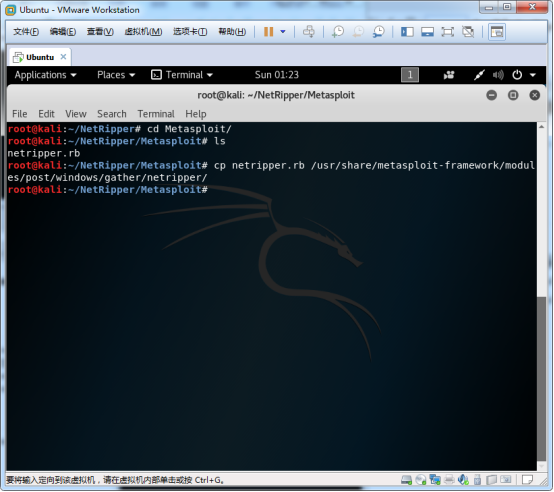554x492 pixels.
Task: Toggle Unity mode icon in toolbar
Action: [468, 32]
